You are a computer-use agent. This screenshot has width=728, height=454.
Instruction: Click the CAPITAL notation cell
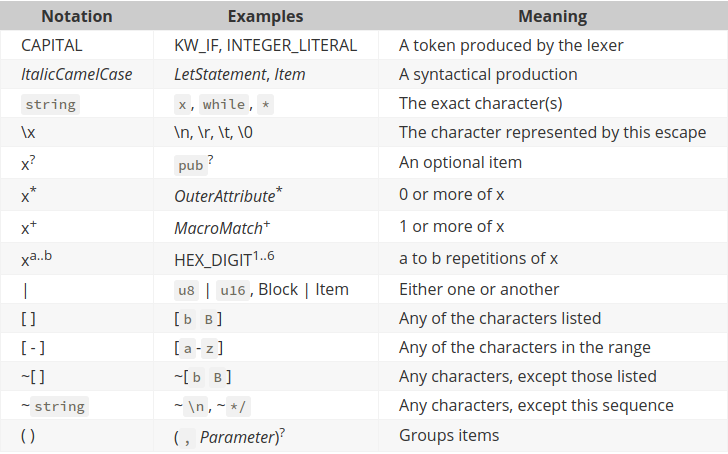tap(52, 45)
